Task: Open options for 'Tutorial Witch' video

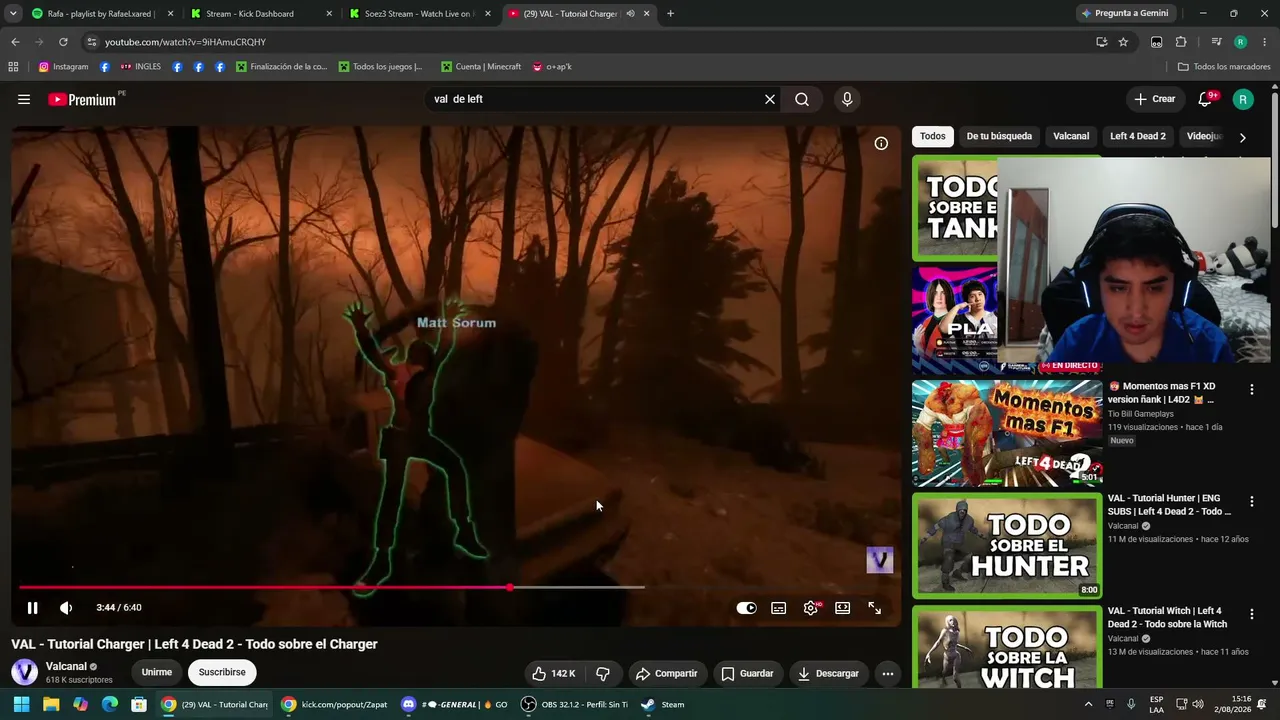Action: (1251, 614)
